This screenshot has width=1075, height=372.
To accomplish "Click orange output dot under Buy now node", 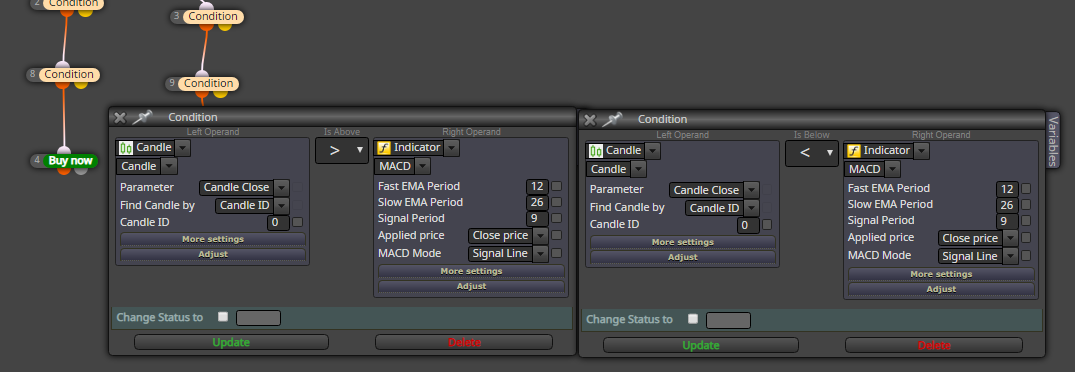I will point(64,170).
